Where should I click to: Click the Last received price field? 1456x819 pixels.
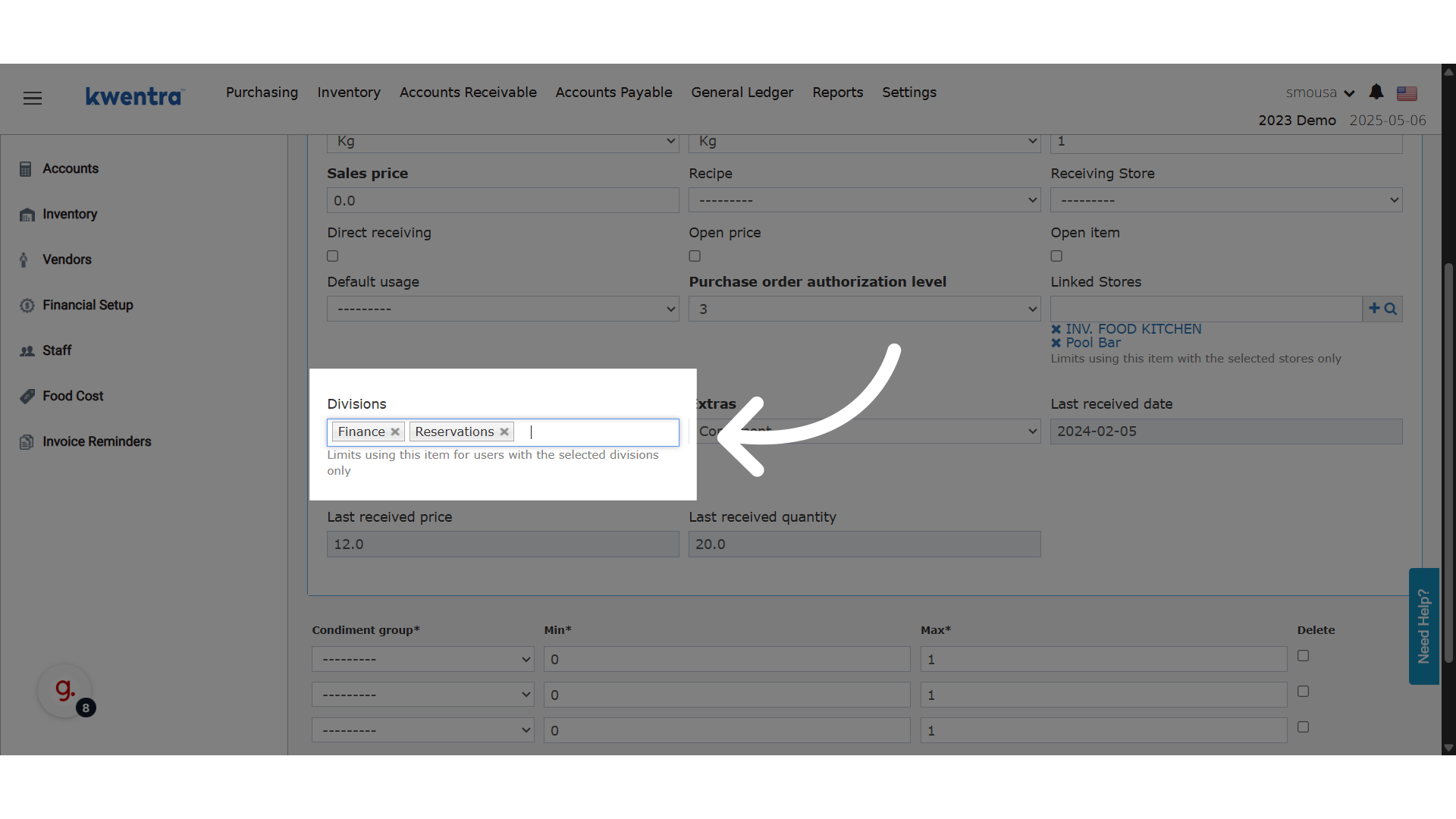(x=503, y=544)
